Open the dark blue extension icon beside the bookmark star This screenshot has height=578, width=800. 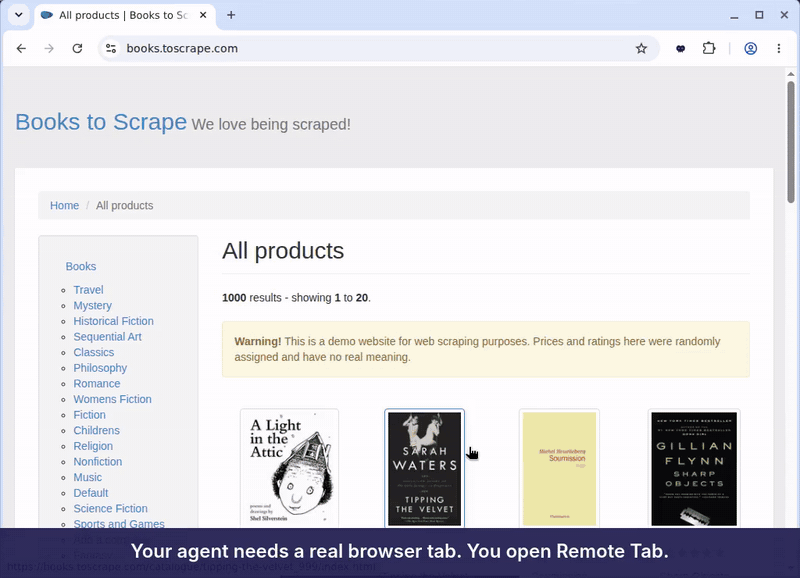point(680,48)
